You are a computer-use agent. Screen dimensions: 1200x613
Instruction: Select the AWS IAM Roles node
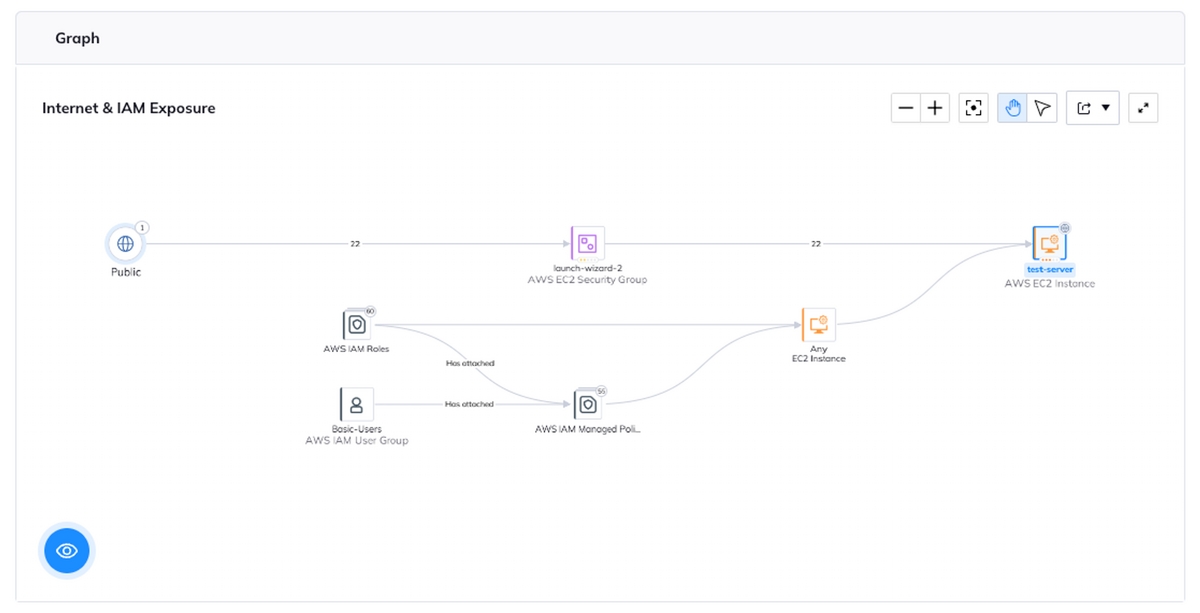pos(356,324)
